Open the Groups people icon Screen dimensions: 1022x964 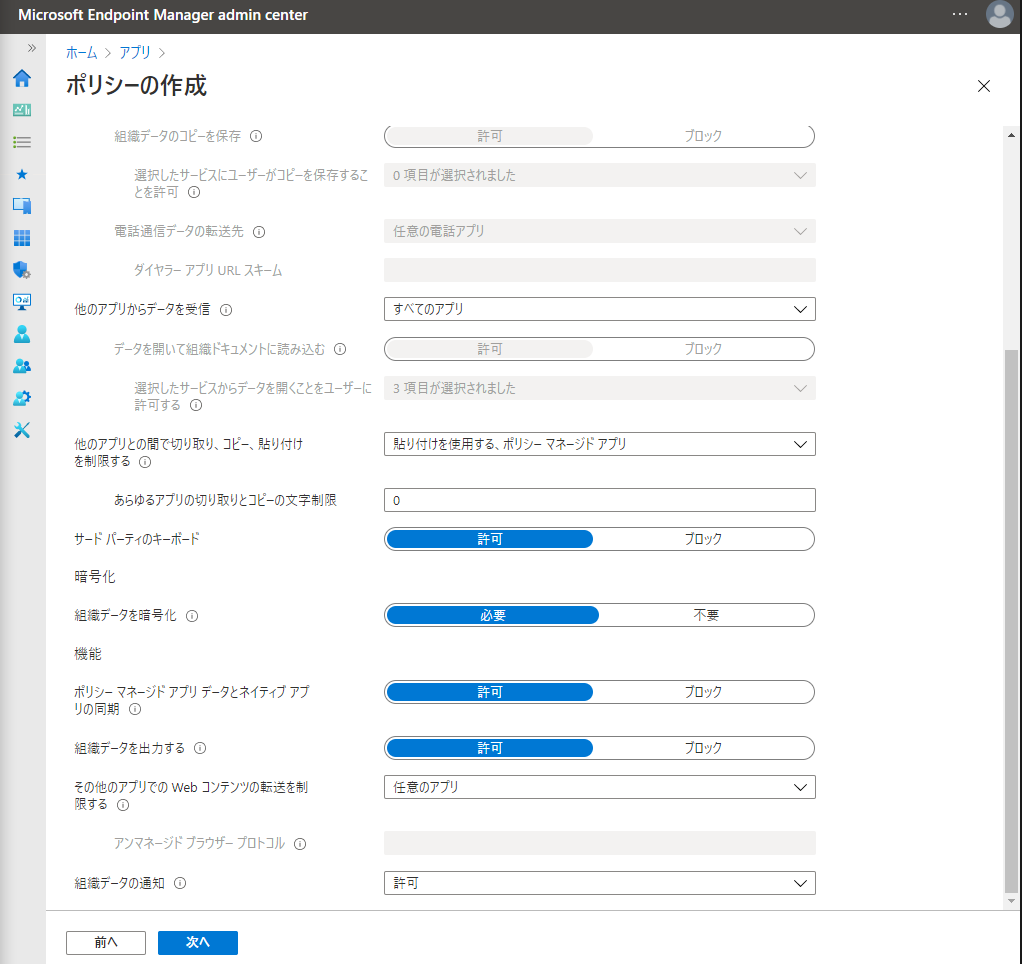tap(22, 366)
